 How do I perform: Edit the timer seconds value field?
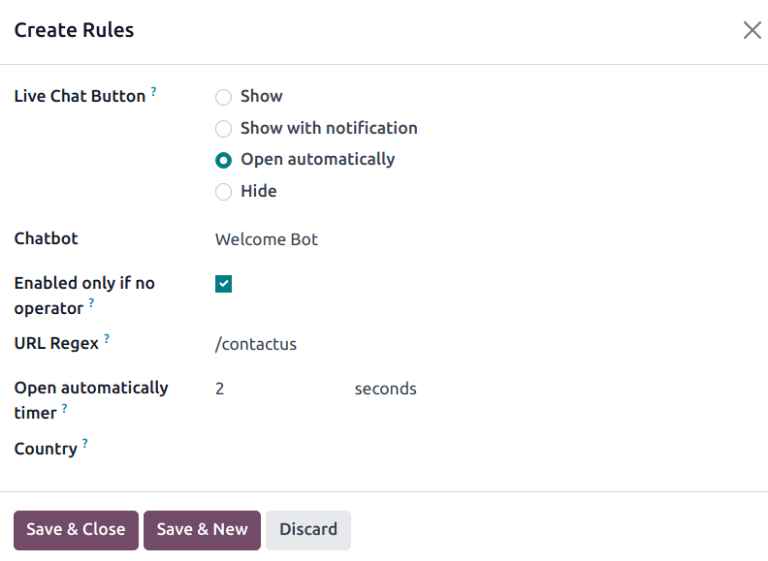pyautogui.click(x=275, y=389)
